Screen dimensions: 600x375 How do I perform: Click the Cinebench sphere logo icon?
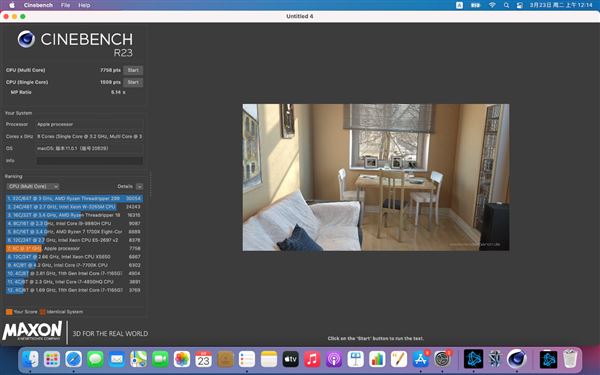pyautogui.click(x=26, y=39)
